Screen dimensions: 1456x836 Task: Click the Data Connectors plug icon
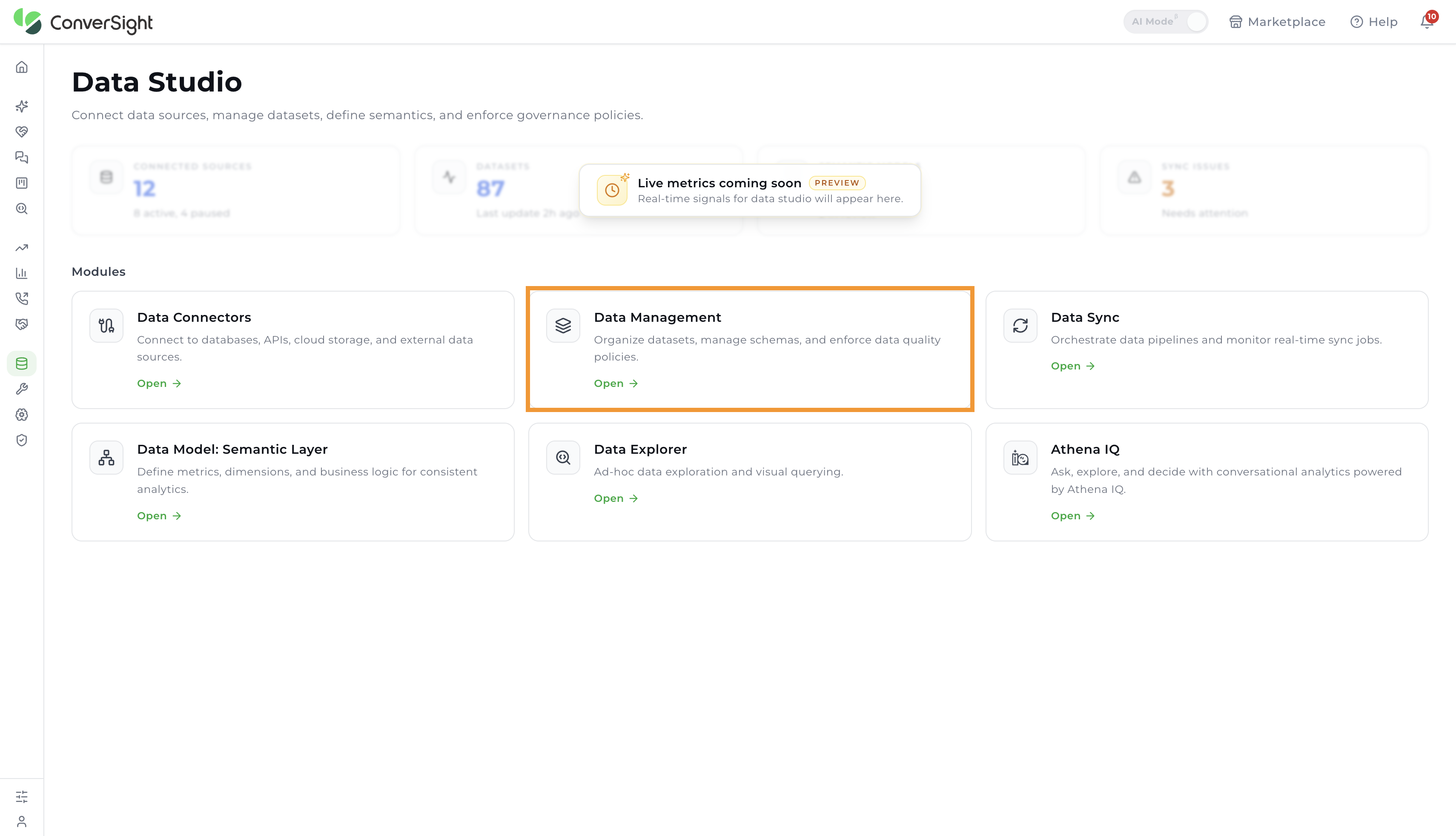tap(106, 326)
